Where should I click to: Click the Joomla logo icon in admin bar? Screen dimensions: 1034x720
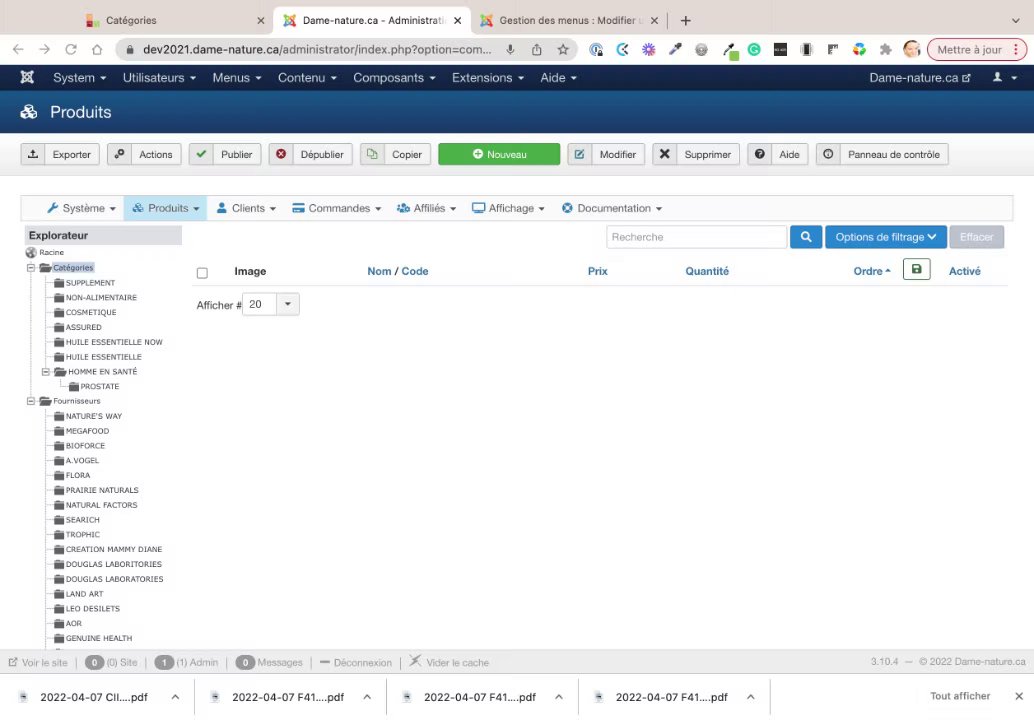pyautogui.click(x=27, y=77)
